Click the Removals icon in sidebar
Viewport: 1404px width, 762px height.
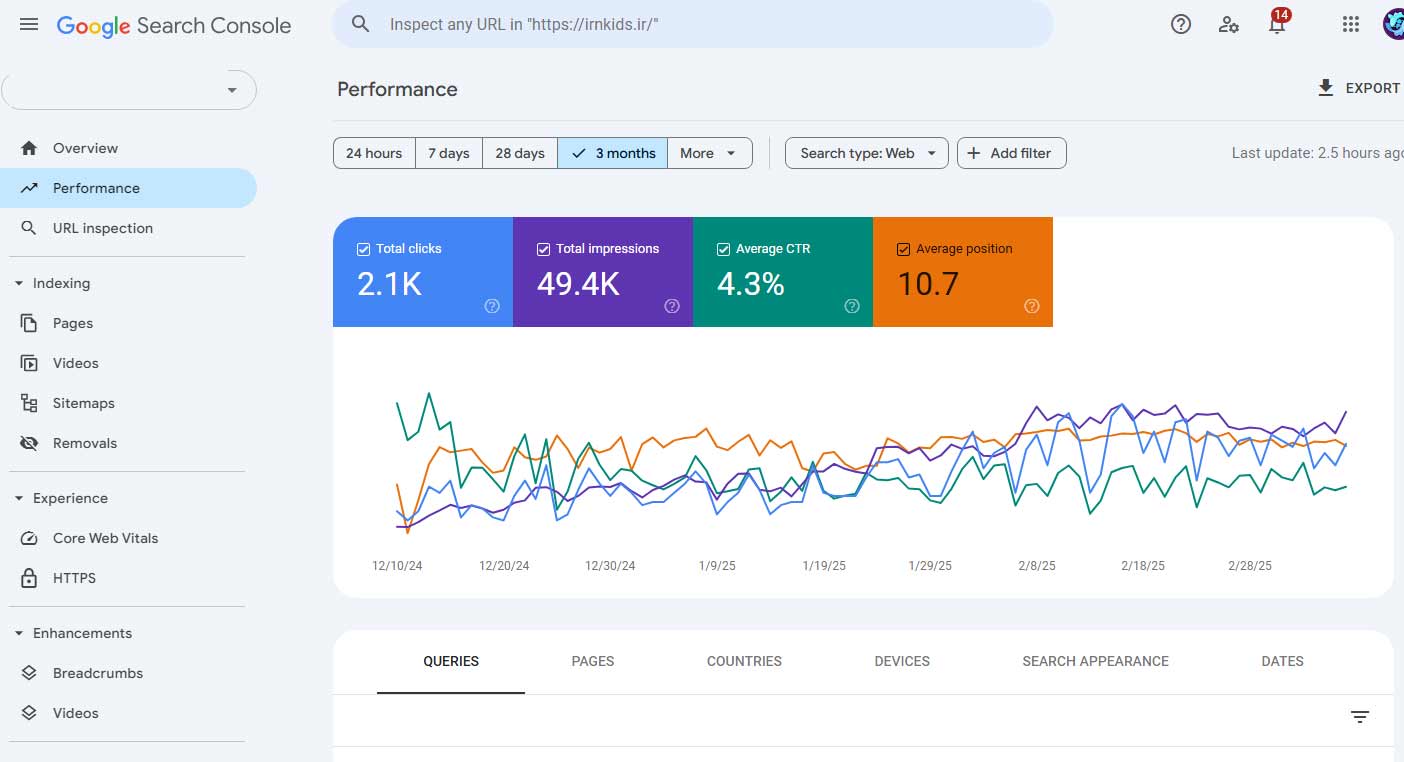pos(30,443)
